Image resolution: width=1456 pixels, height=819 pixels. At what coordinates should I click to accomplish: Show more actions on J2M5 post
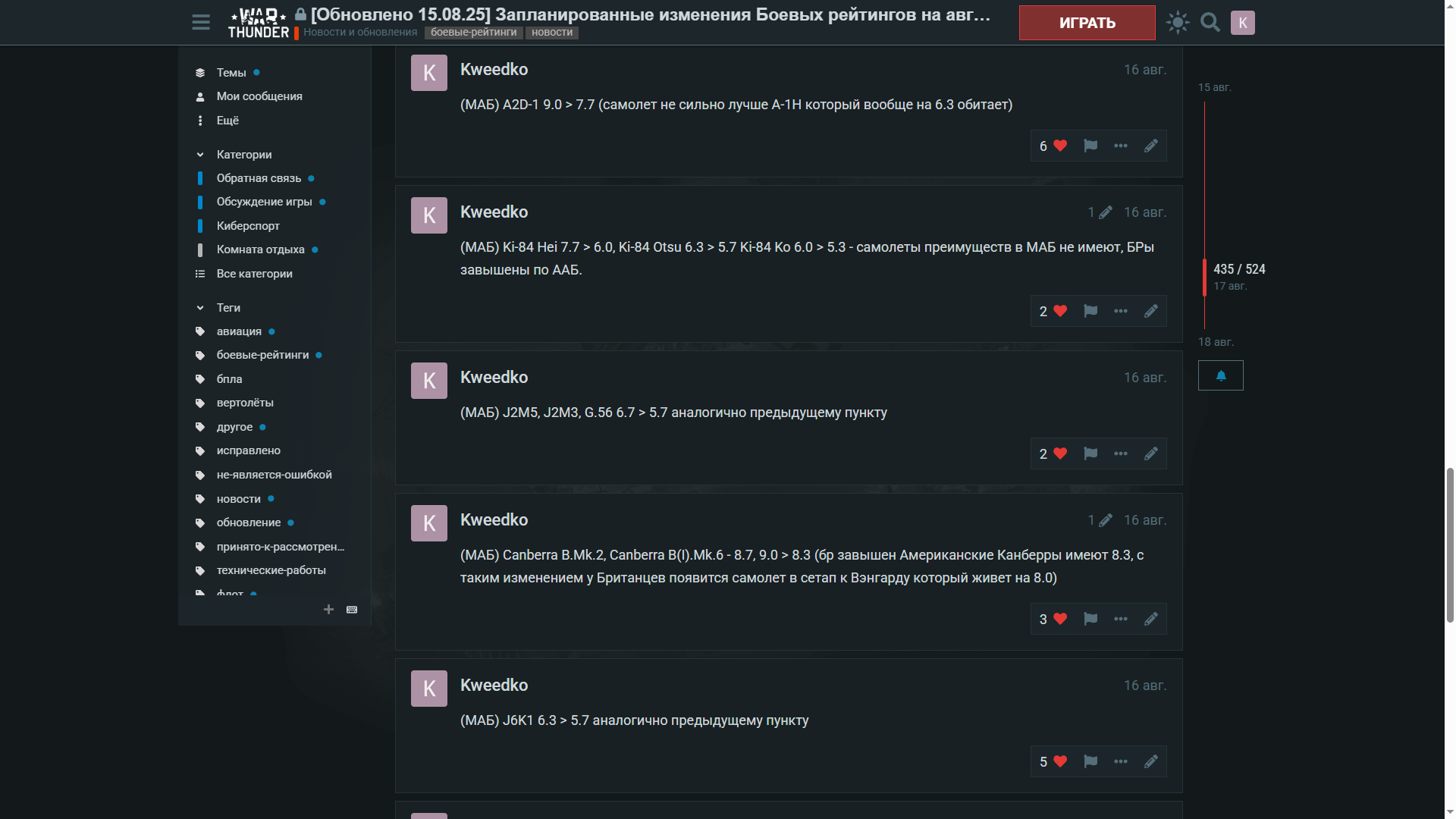click(x=1121, y=453)
